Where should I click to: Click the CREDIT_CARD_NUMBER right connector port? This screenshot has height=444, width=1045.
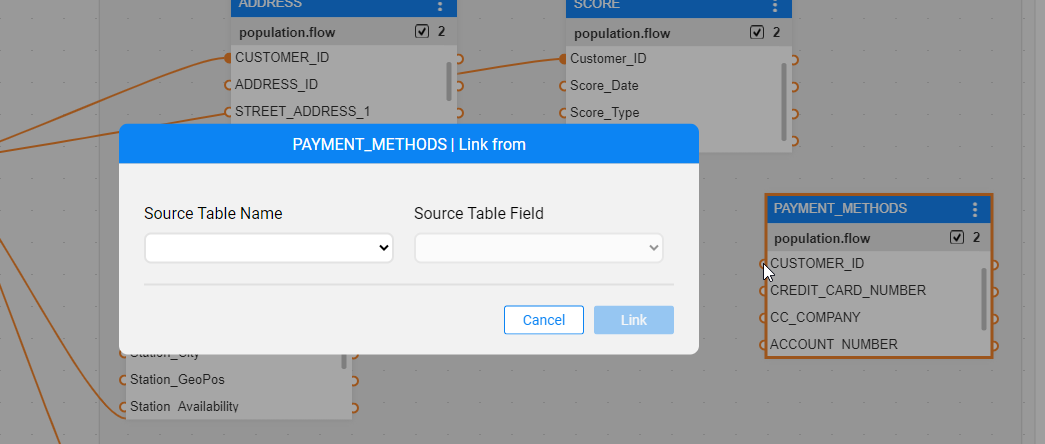pyautogui.click(x=994, y=292)
